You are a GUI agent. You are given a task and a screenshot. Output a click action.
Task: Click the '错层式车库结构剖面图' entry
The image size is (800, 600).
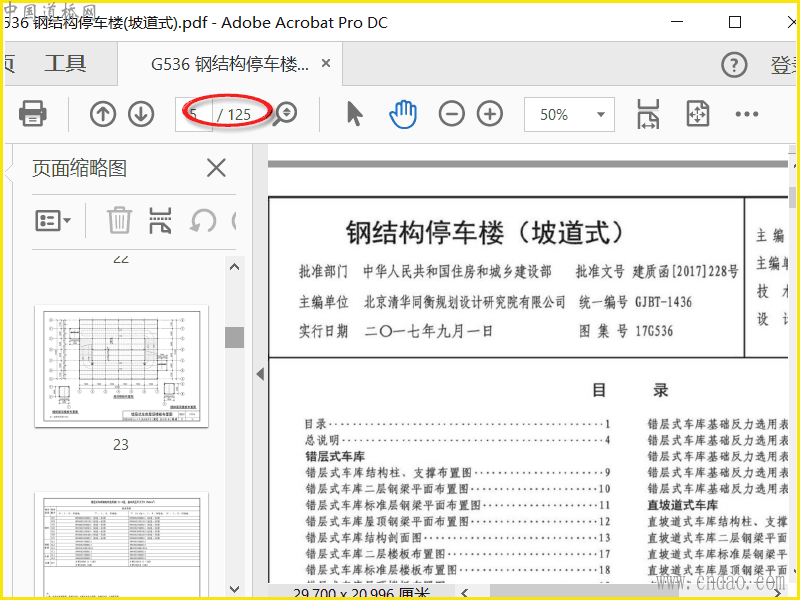click(457, 537)
